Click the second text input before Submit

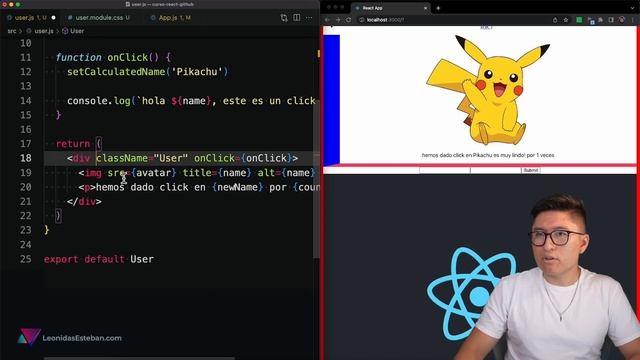point(496,170)
